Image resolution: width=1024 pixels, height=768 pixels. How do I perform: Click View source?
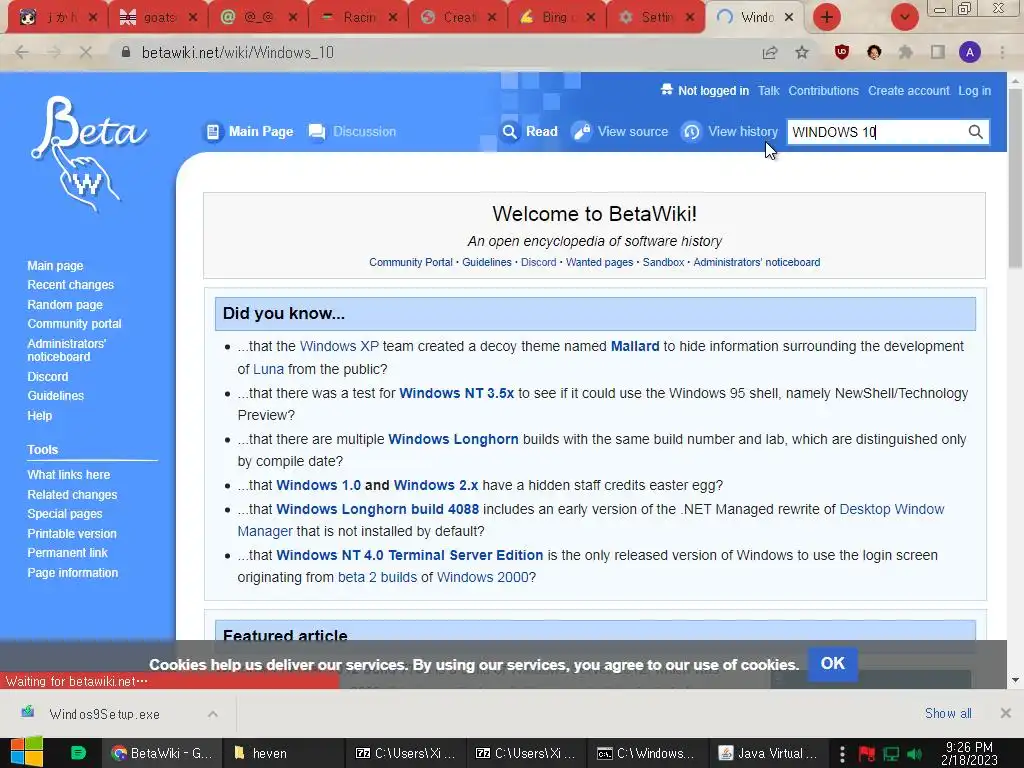[x=620, y=132]
